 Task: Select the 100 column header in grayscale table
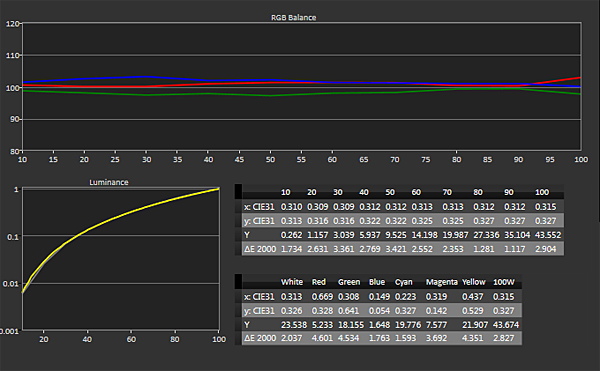tap(542, 192)
